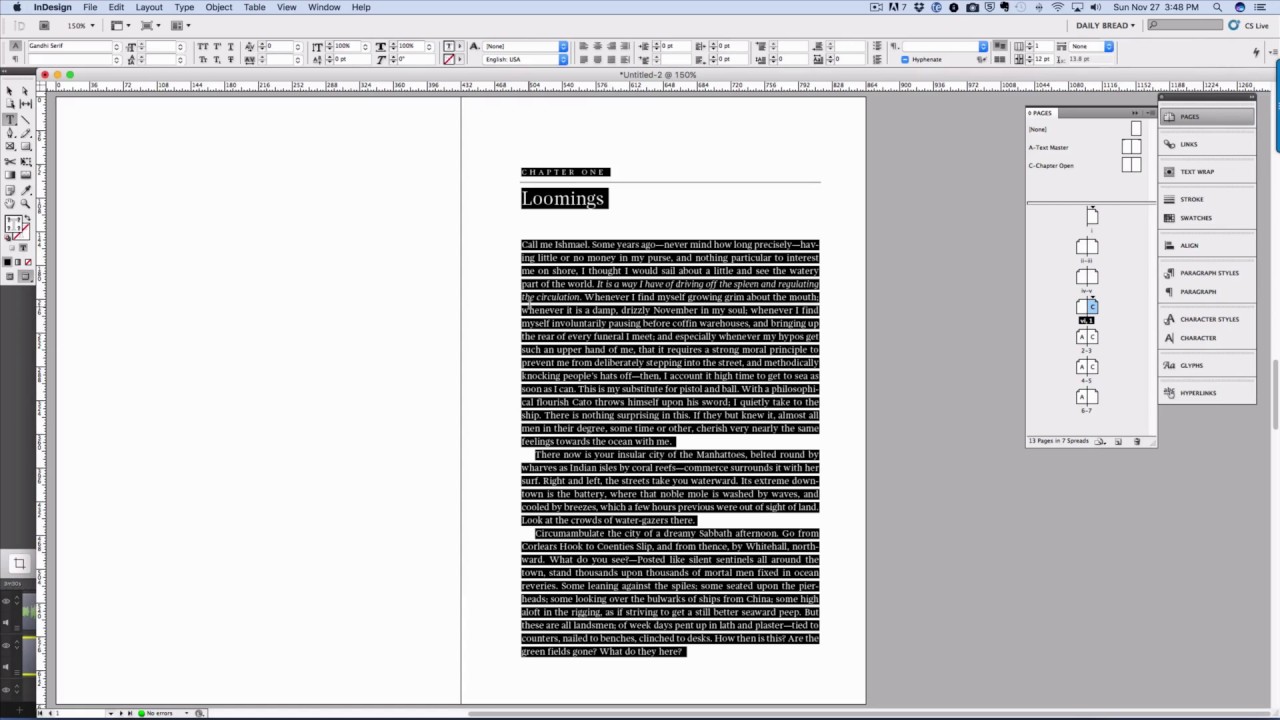Select the Gap tool
The width and height of the screenshot is (1280, 720).
[x=25, y=104]
